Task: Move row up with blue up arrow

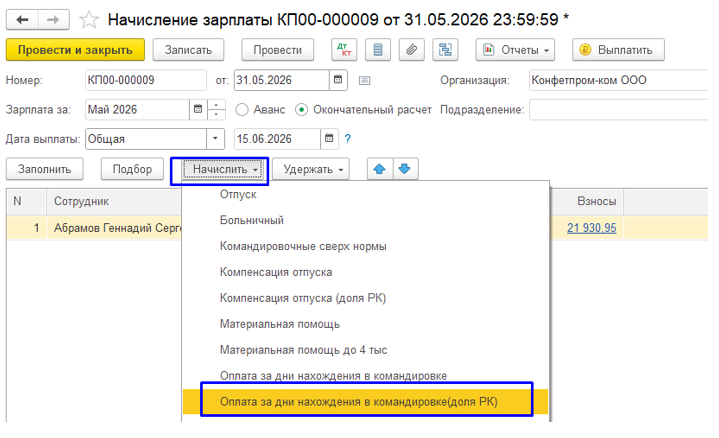Action: 380,169
